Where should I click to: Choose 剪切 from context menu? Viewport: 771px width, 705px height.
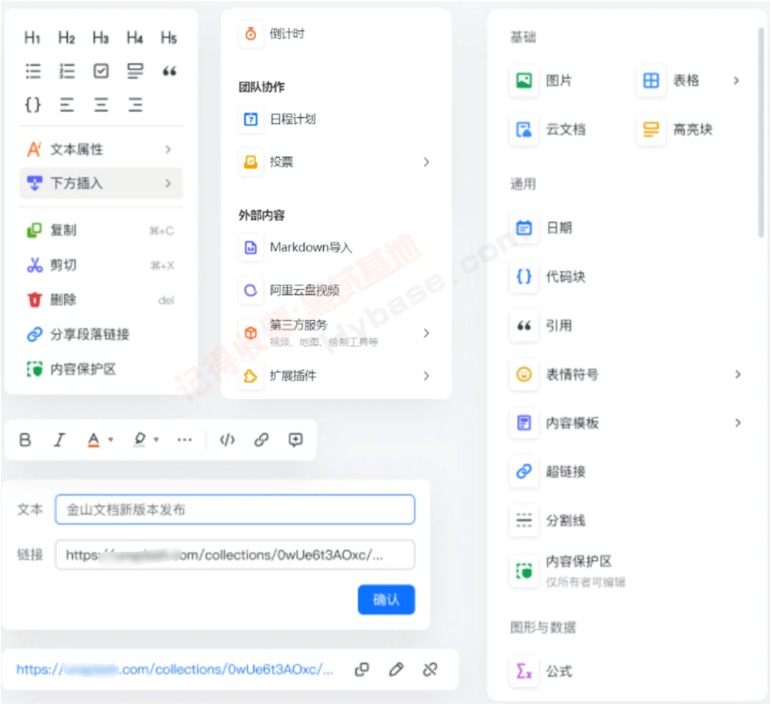101,265
